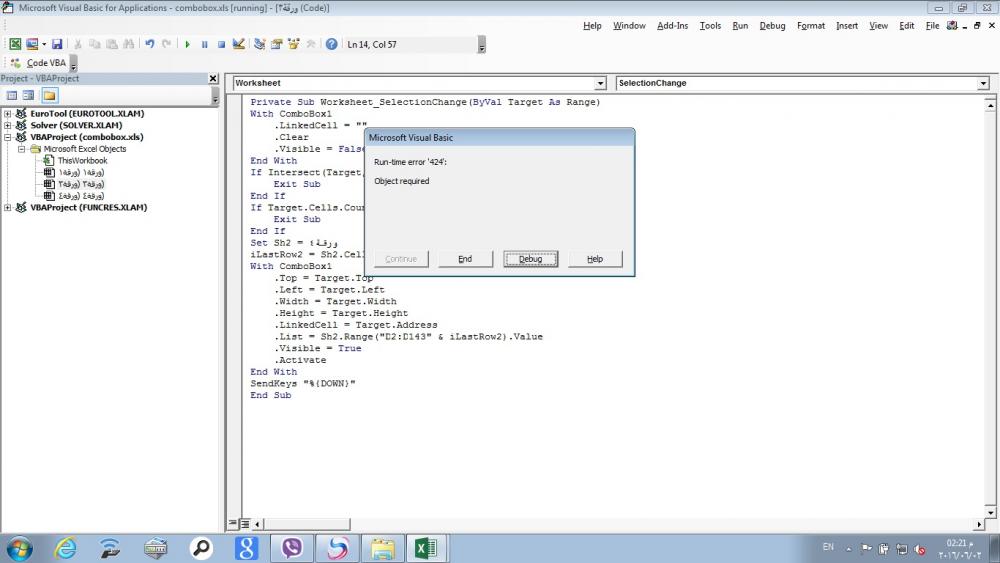
Task: Click the View Microsoft Excel icon
Action: (15, 44)
